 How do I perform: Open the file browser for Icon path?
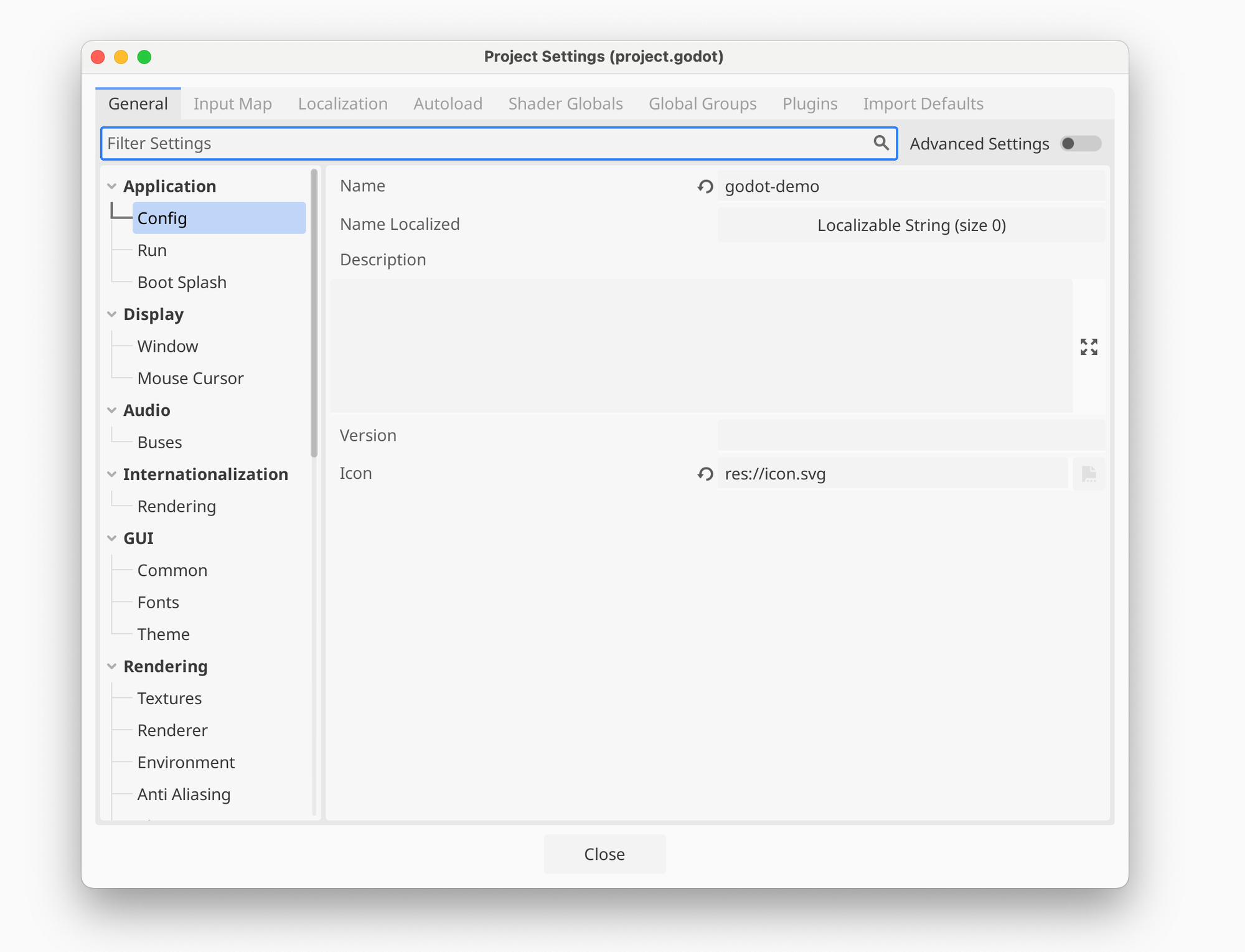(1089, 474)
